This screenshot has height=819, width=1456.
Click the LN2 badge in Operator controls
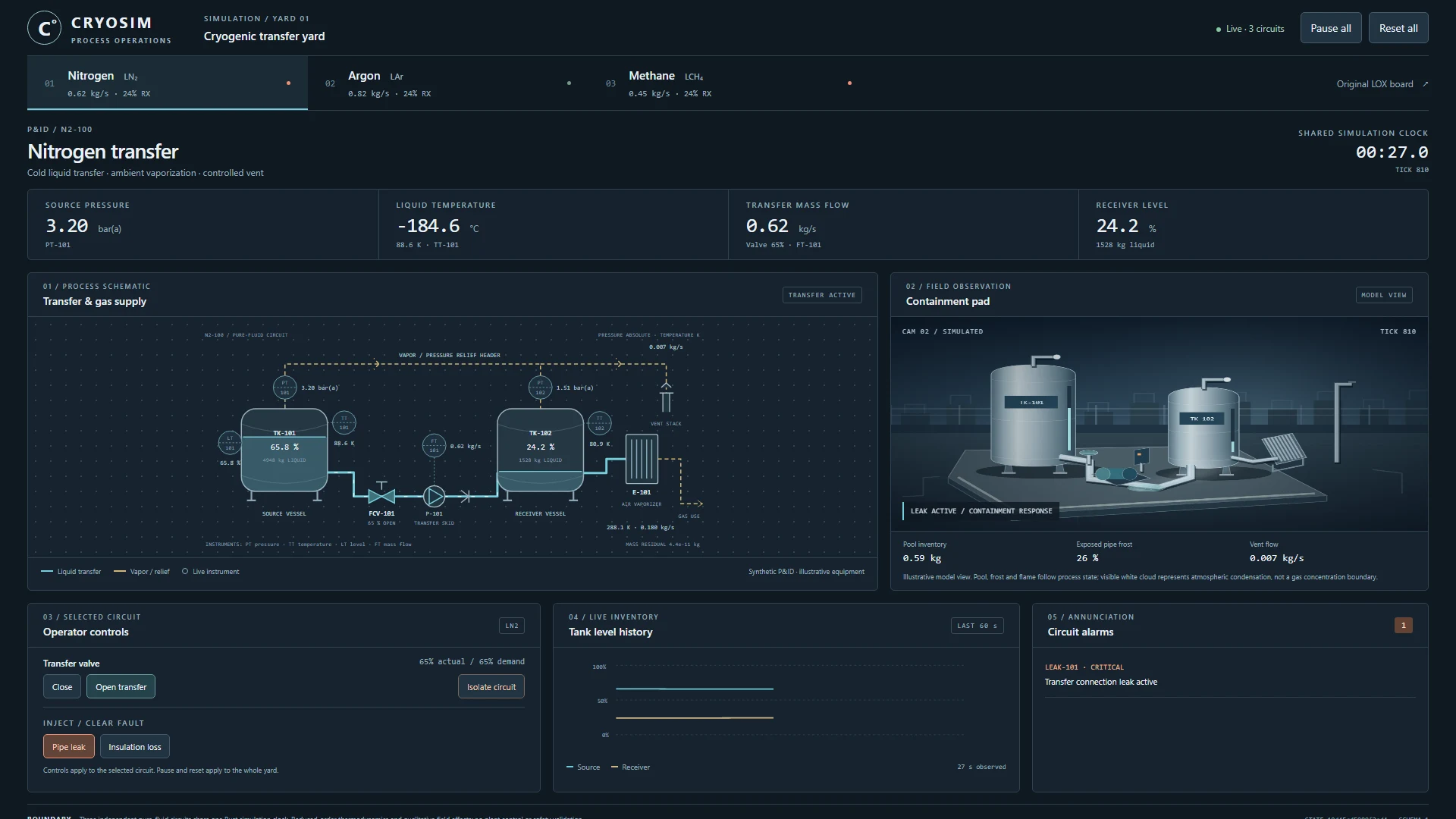[512, 626]
